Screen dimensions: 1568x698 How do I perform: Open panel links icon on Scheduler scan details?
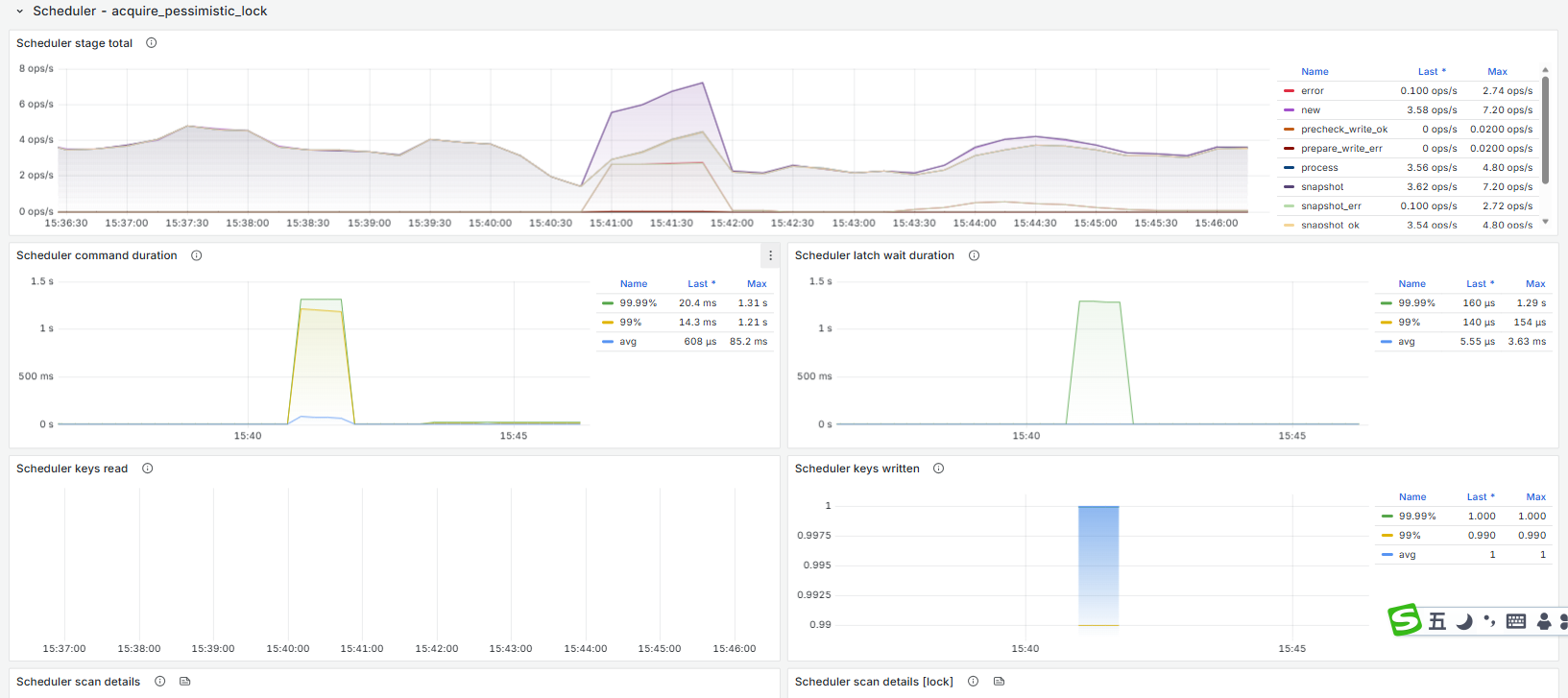point(185,682)
